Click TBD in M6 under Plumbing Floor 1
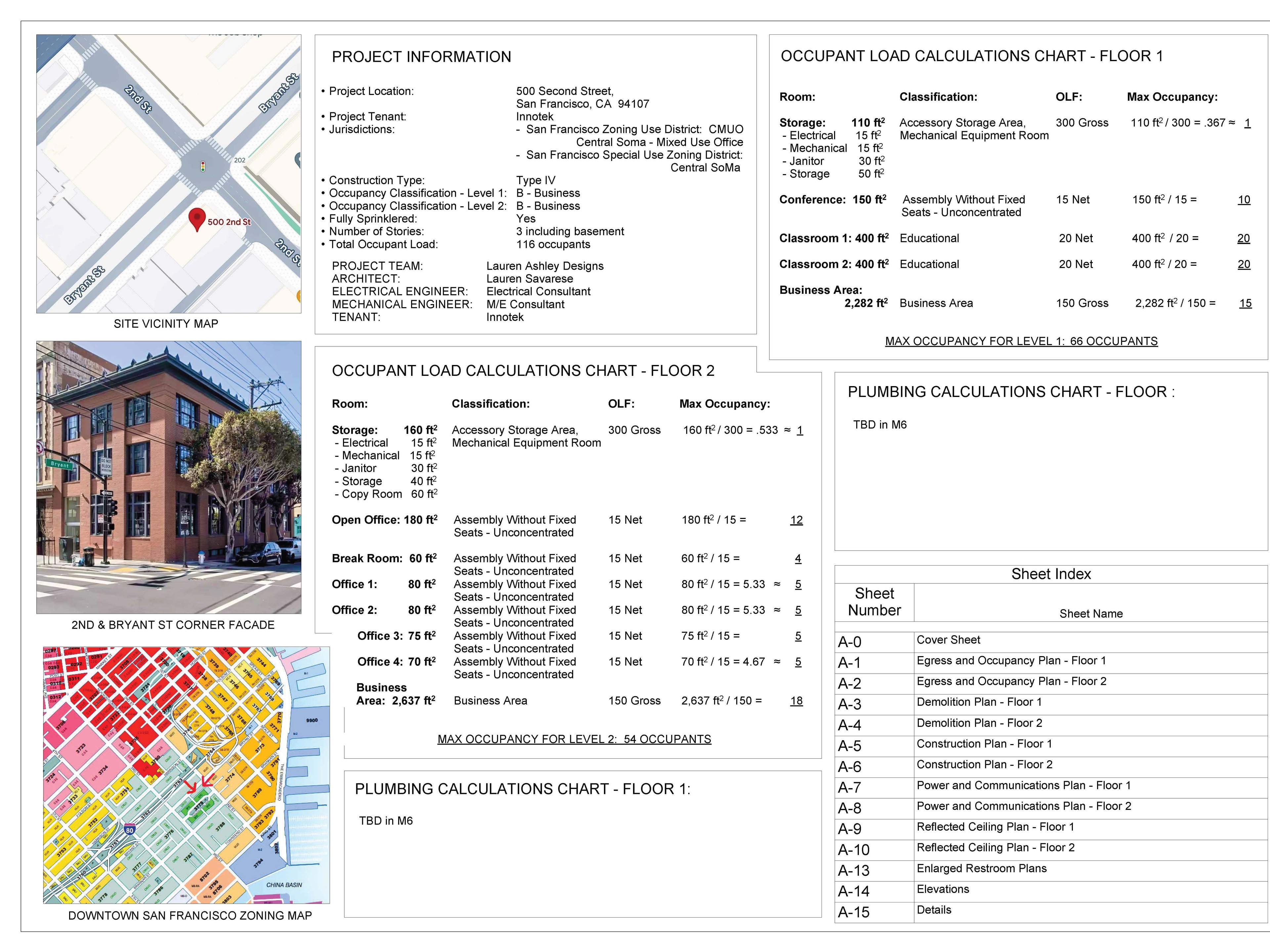Viewport: 1270px width, 952px height. pos(386,821)
